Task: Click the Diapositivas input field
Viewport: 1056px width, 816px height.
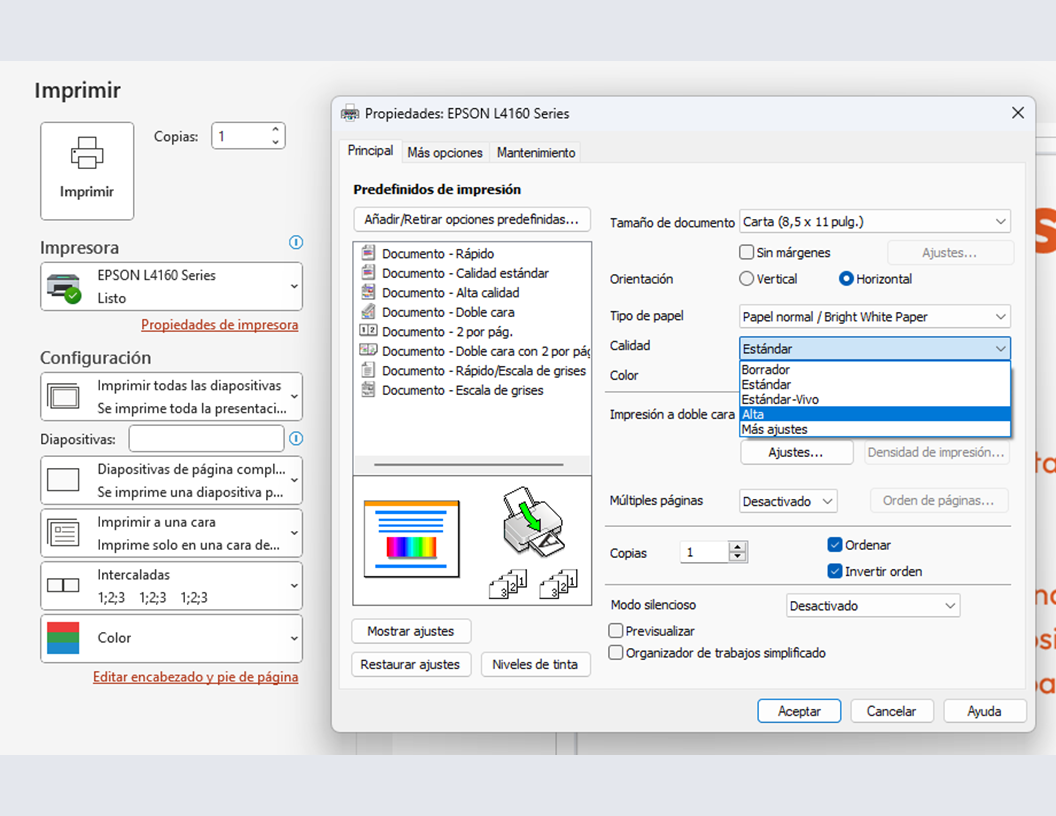Action: point(206,439)
